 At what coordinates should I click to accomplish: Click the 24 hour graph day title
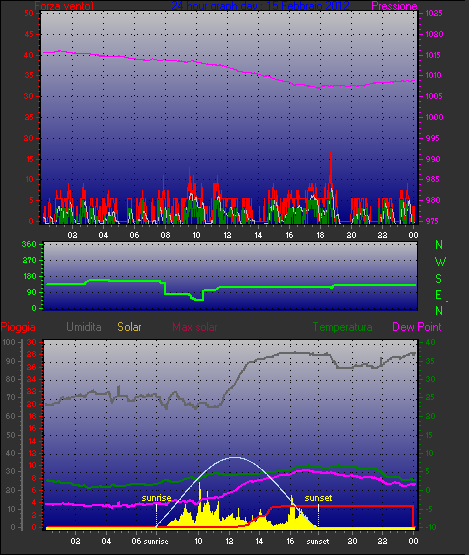261,6
